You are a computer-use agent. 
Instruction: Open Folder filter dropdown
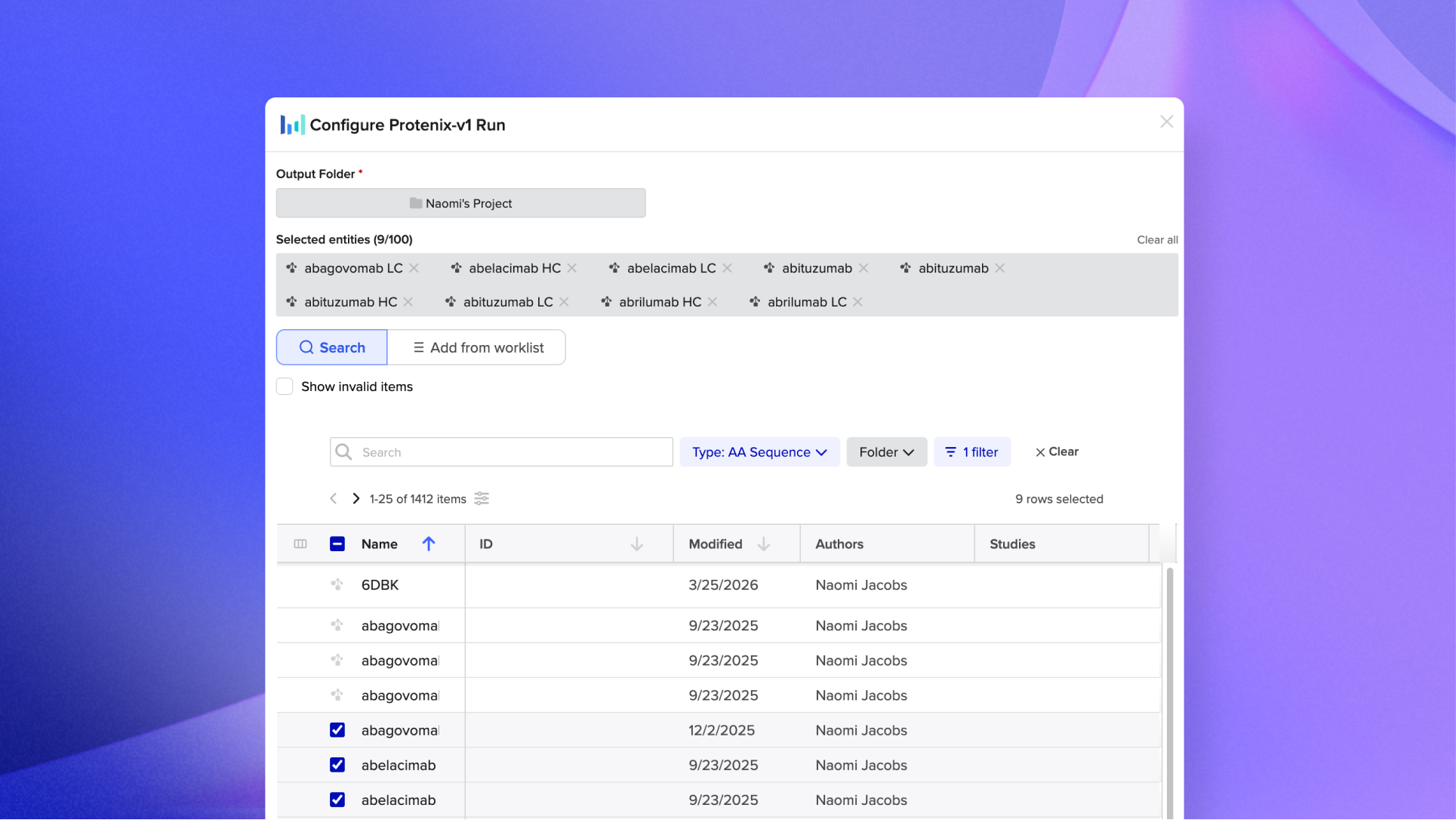(886, 452)
